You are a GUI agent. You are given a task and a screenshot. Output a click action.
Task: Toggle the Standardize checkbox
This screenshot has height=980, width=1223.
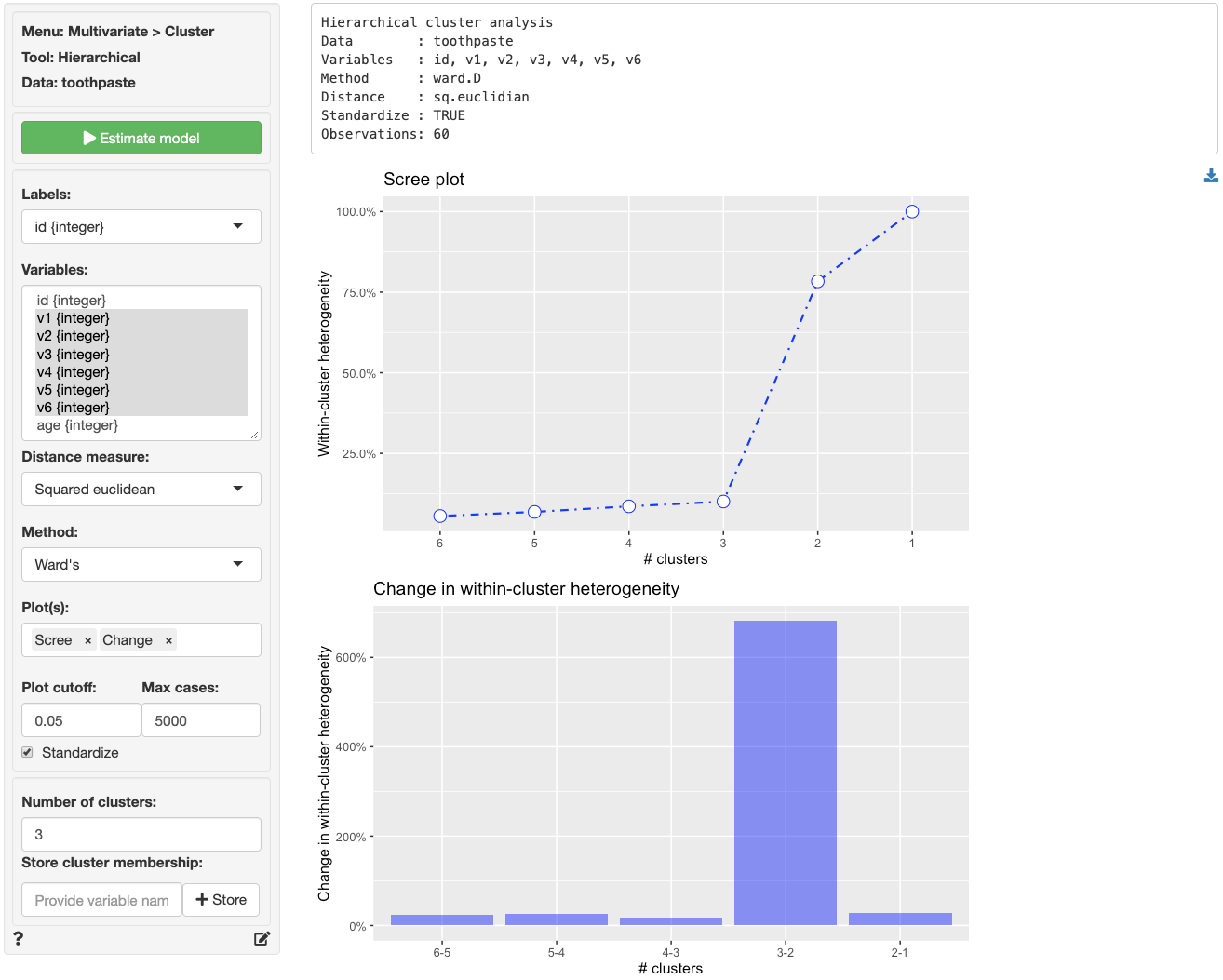28,752
